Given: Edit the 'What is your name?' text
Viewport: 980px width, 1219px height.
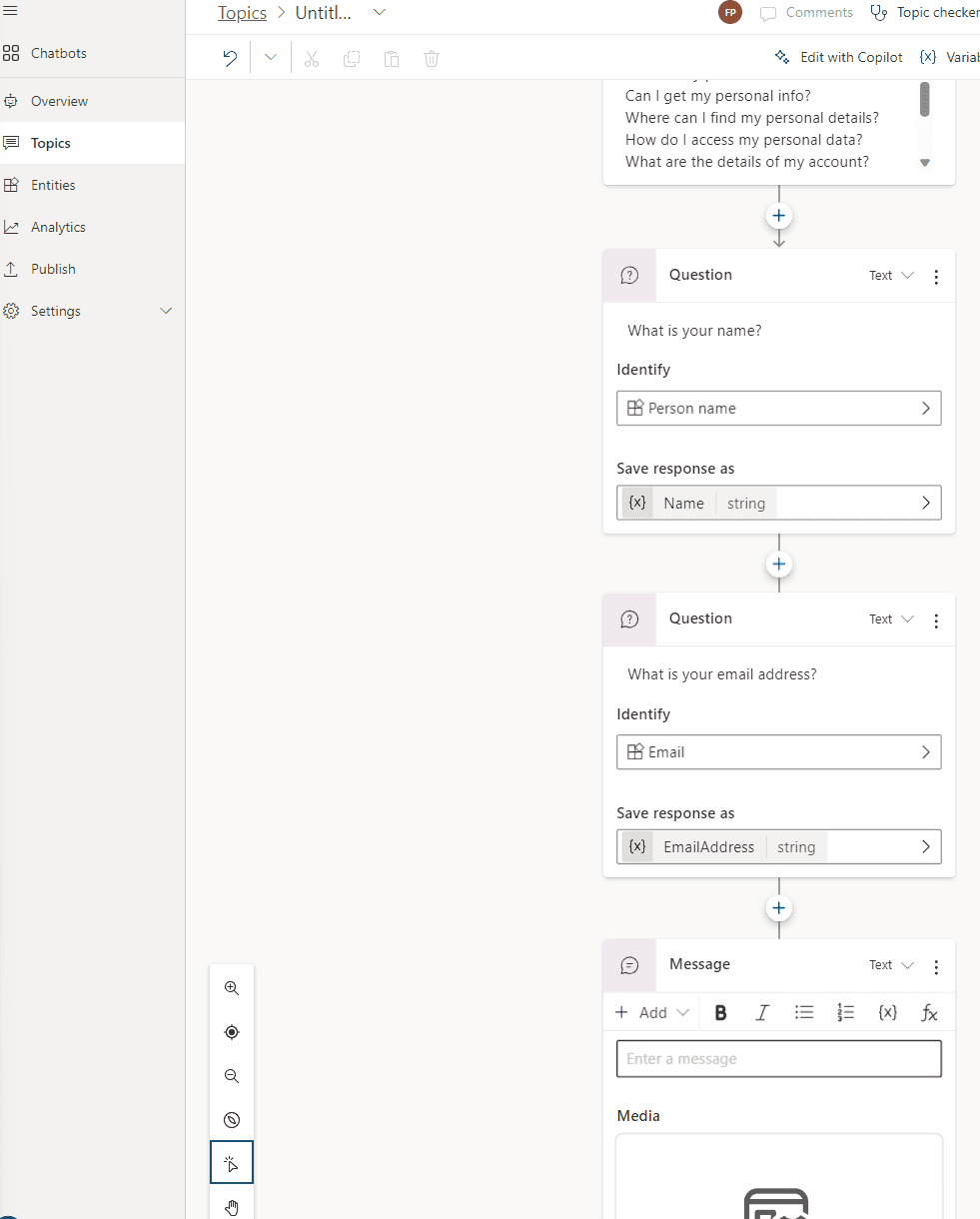Looking at the screenshot, I should point(695,331).
